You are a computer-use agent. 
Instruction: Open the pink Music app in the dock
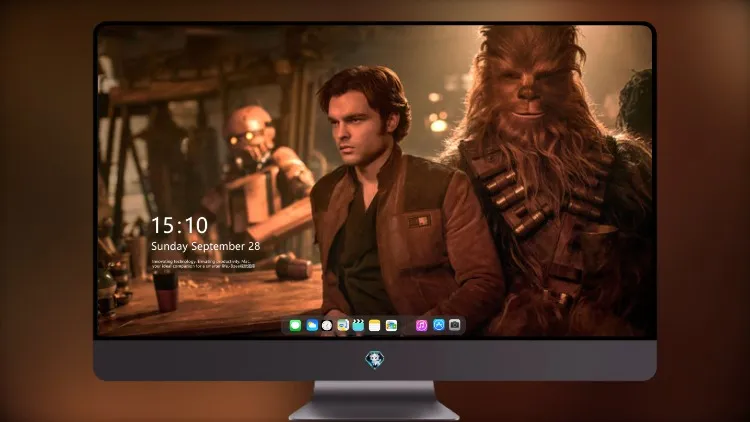(x=421, y=326)
